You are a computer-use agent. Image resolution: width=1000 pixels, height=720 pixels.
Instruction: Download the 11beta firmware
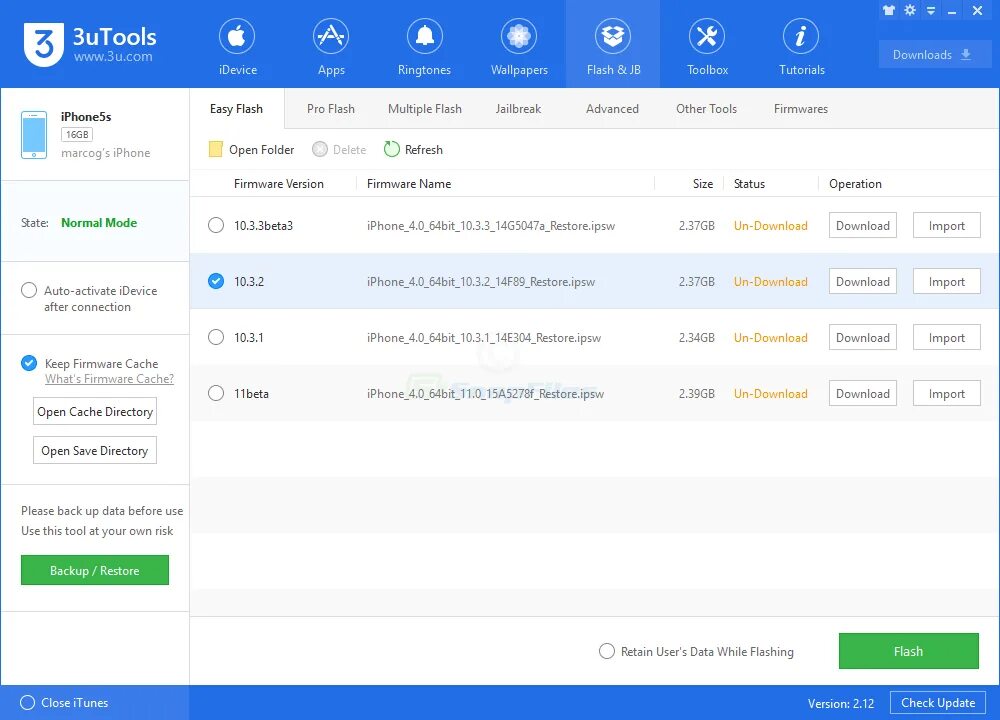click(862, 393)
